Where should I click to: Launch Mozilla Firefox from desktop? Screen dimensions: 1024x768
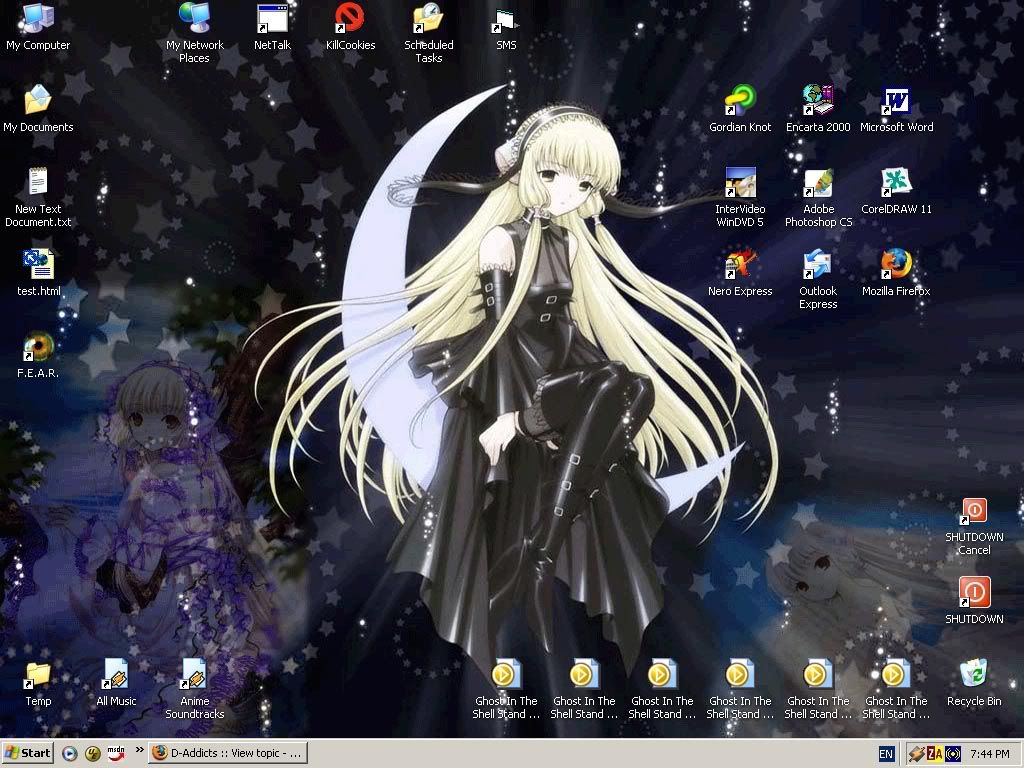(896, 273)
